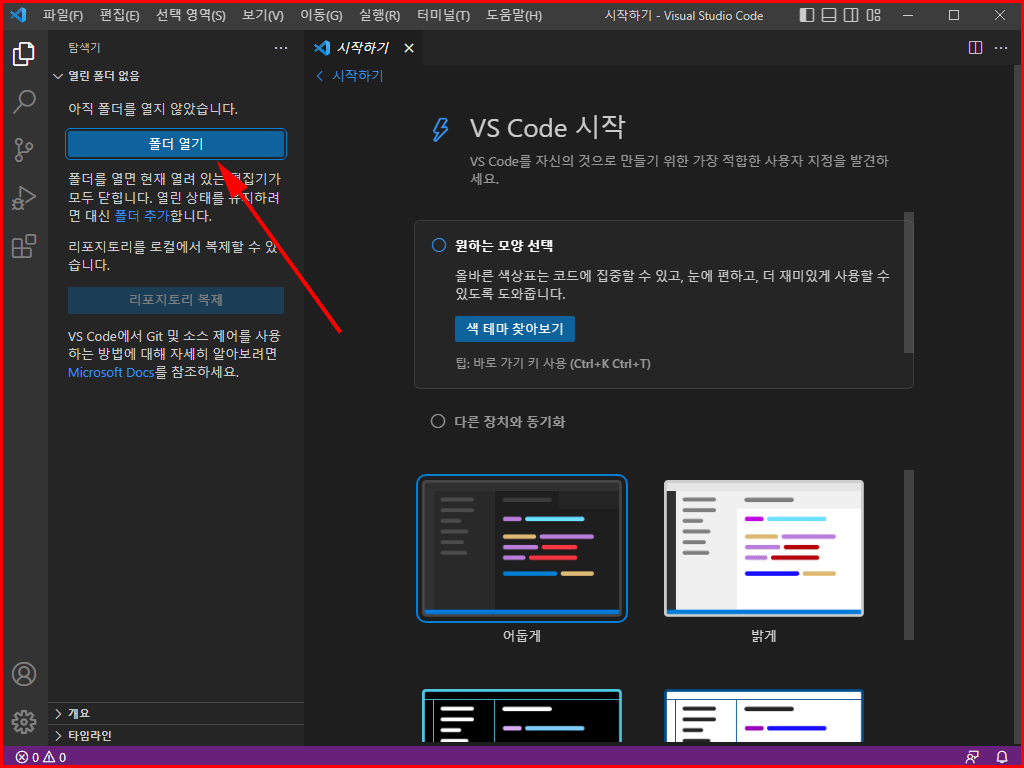1024x768 pixels.
Task: Follow the 폴더 추가 link
Action: pos(142,216)
